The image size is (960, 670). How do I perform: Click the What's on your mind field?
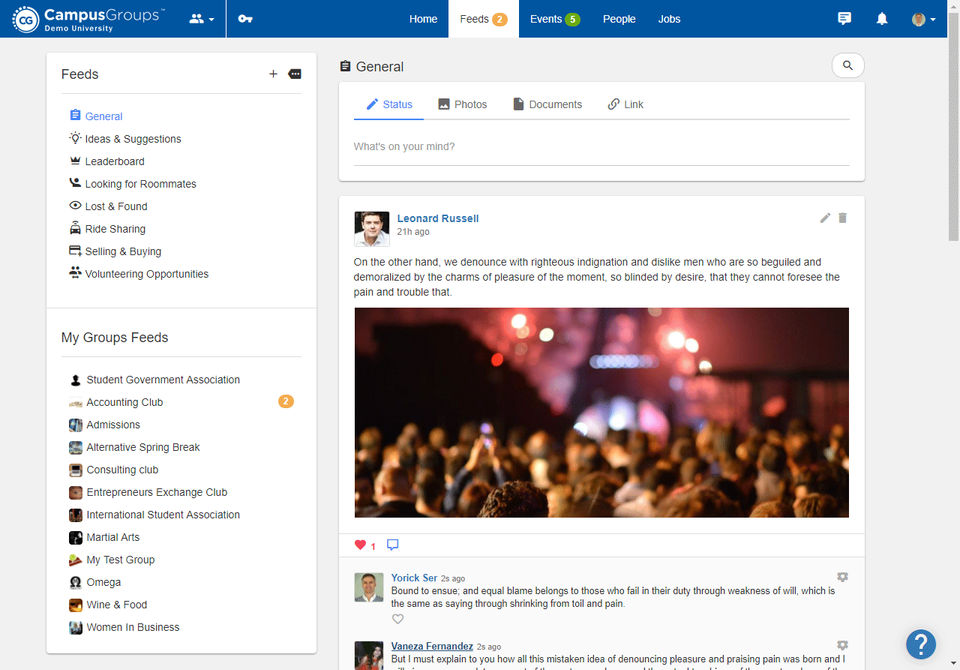coord(601,147)
